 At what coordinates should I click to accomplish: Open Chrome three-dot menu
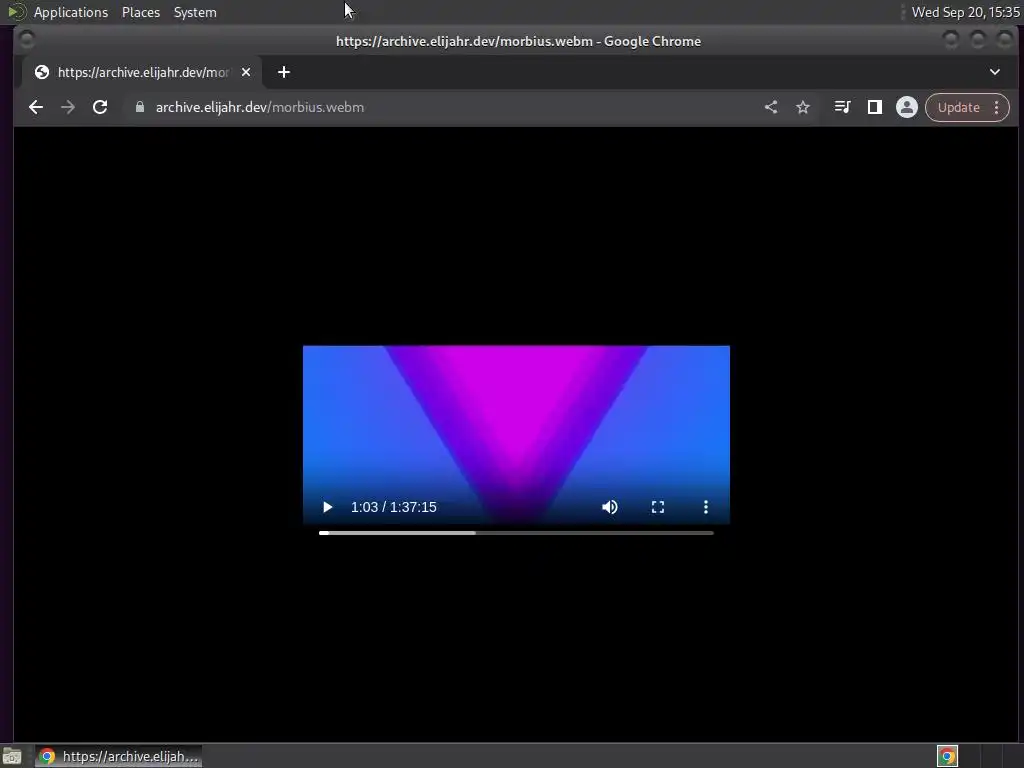(997, 107)
